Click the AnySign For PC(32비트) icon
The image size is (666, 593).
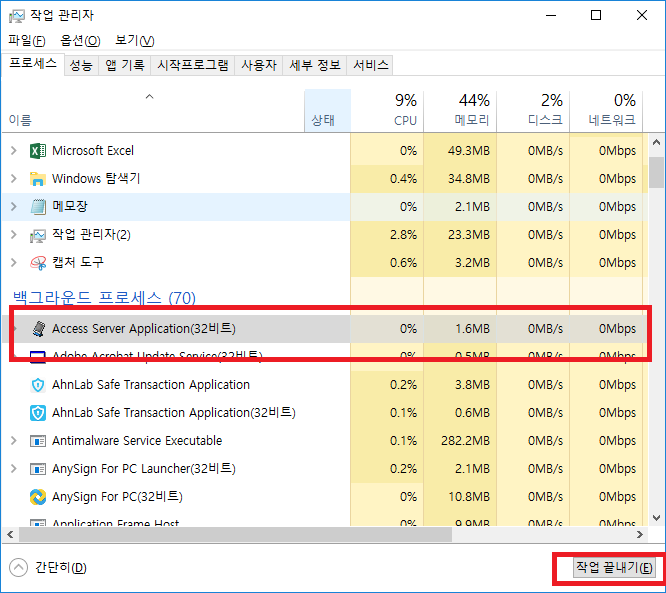click(x=38, y=497)
